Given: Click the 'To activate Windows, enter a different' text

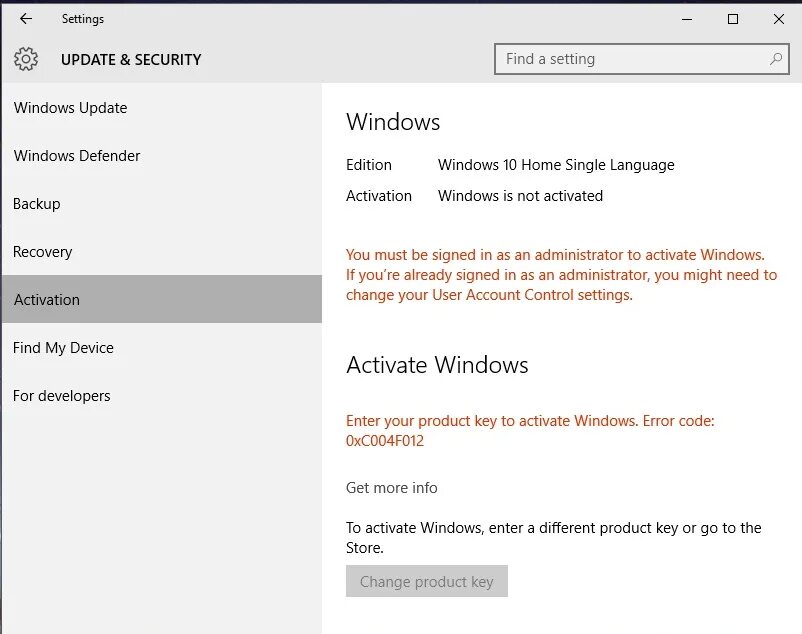Looking at the screenshot, I should (553, 537).
